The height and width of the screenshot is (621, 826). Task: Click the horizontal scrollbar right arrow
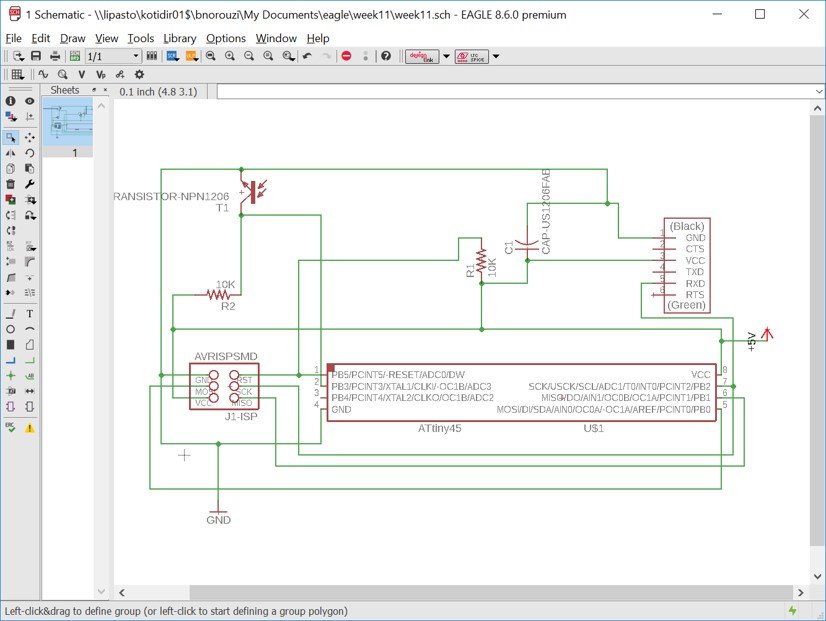(x=801, y=592)
